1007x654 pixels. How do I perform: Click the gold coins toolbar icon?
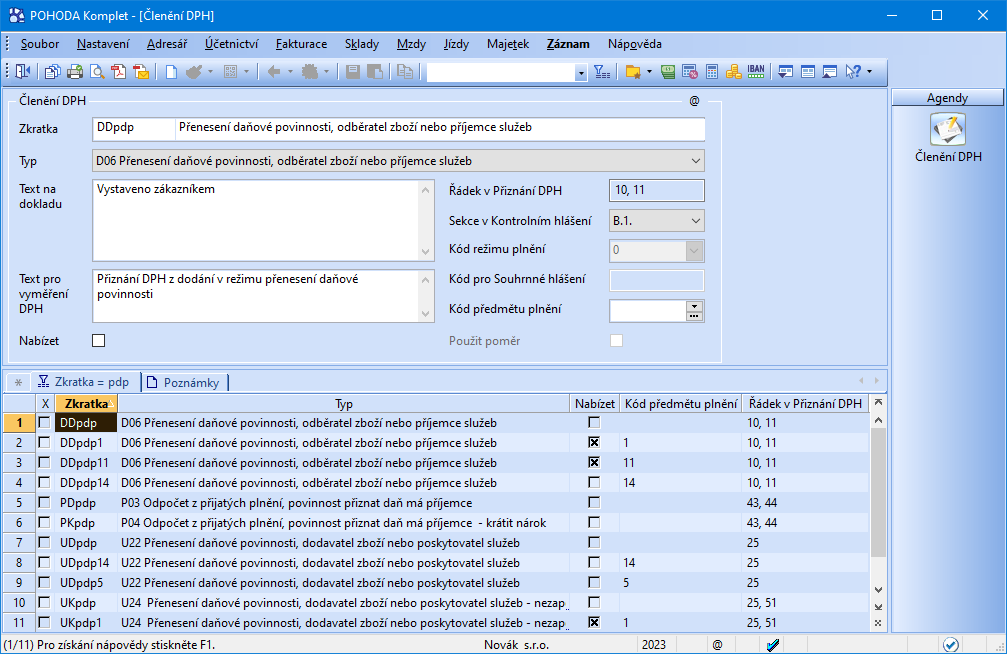[733, 71]
